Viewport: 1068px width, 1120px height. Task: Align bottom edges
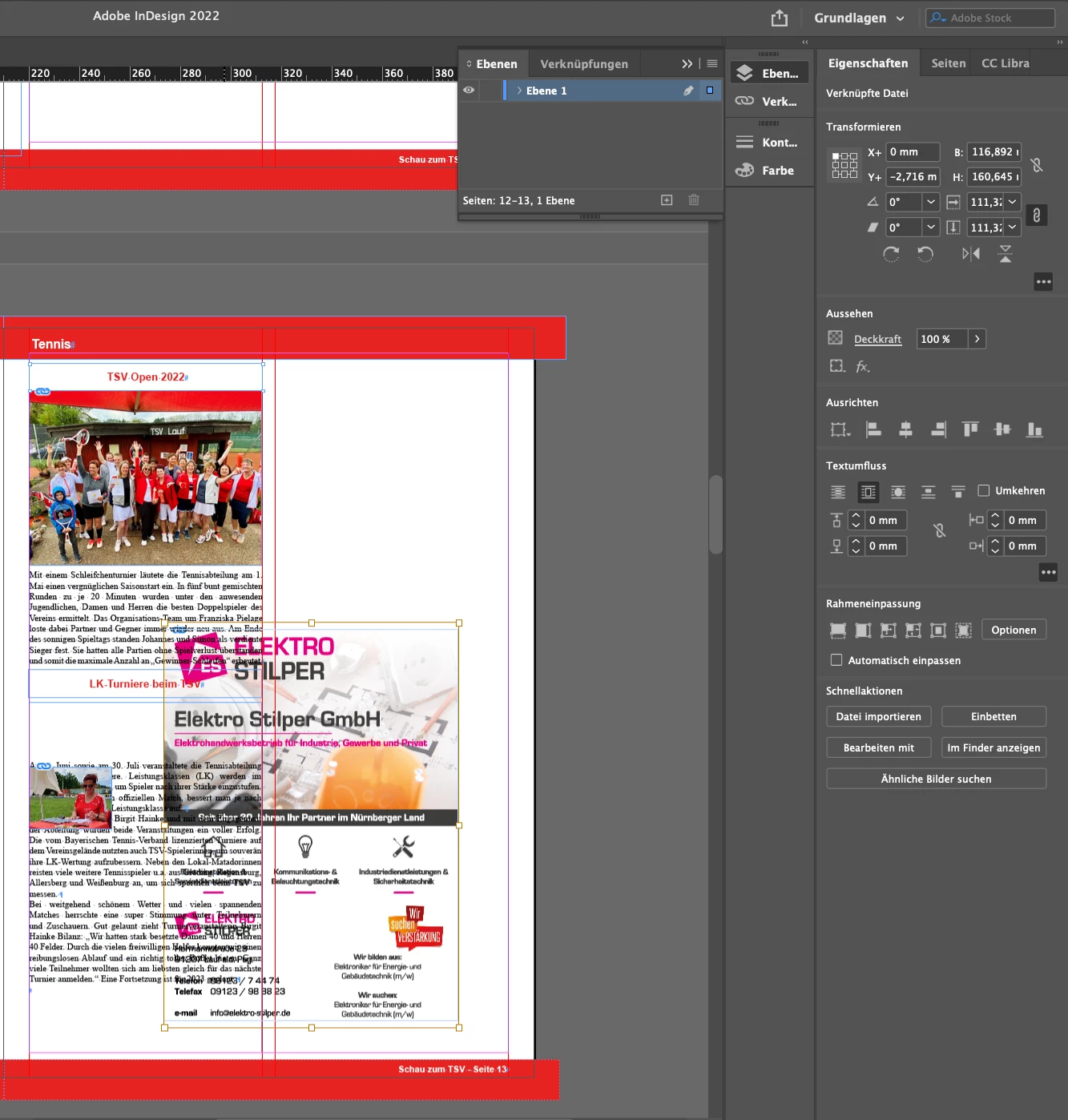[1035, 430]
